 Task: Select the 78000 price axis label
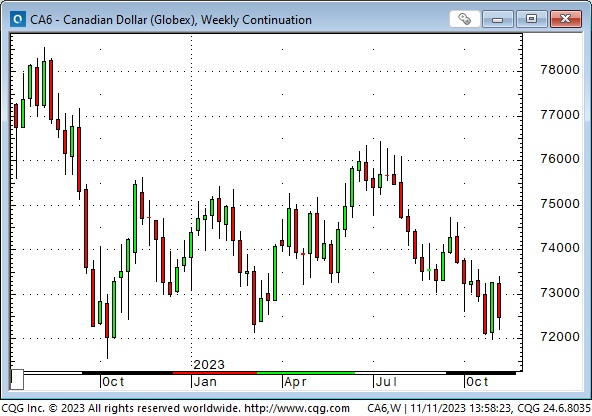coord(560,70)
